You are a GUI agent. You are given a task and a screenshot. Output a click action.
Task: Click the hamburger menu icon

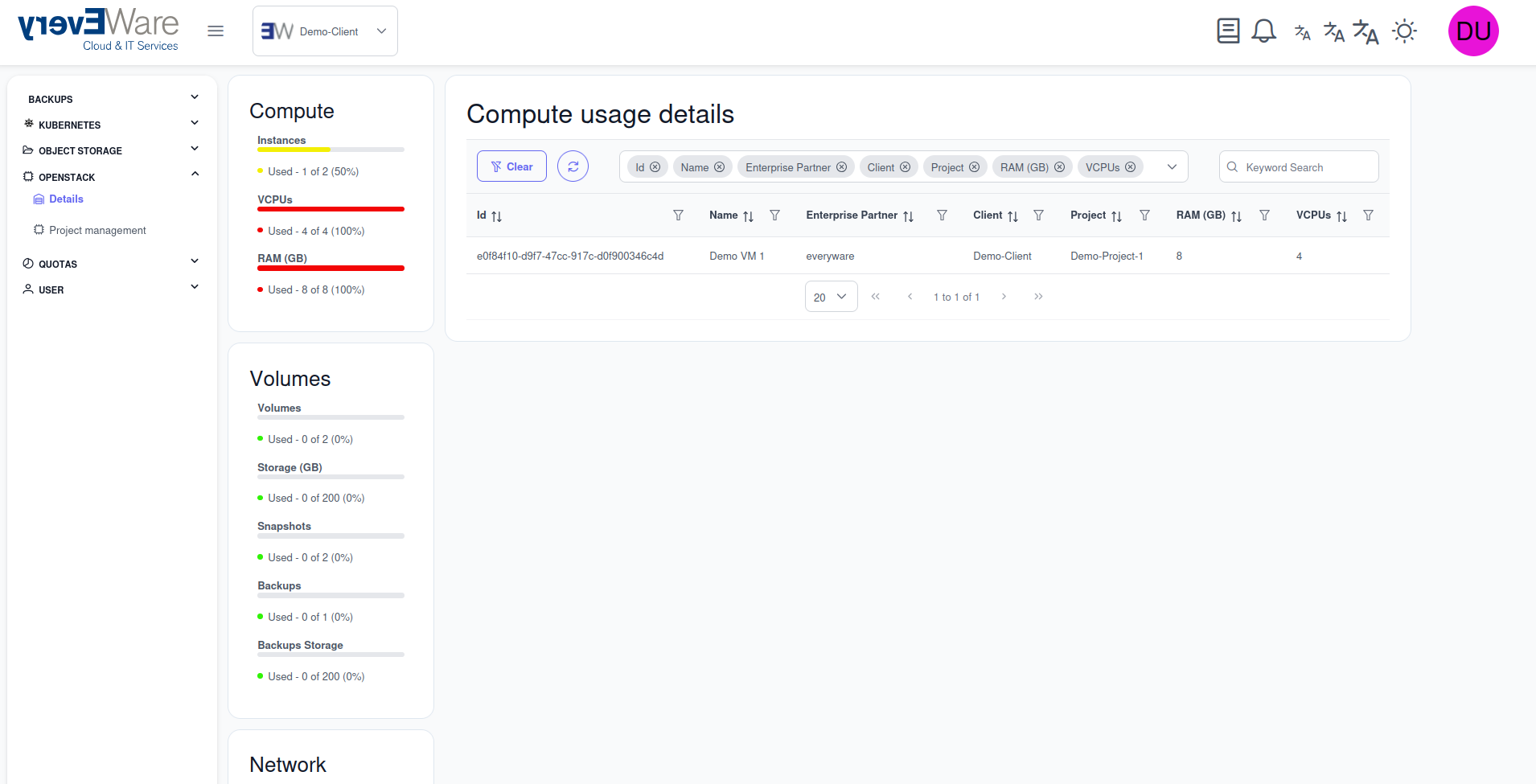point(216,31)
